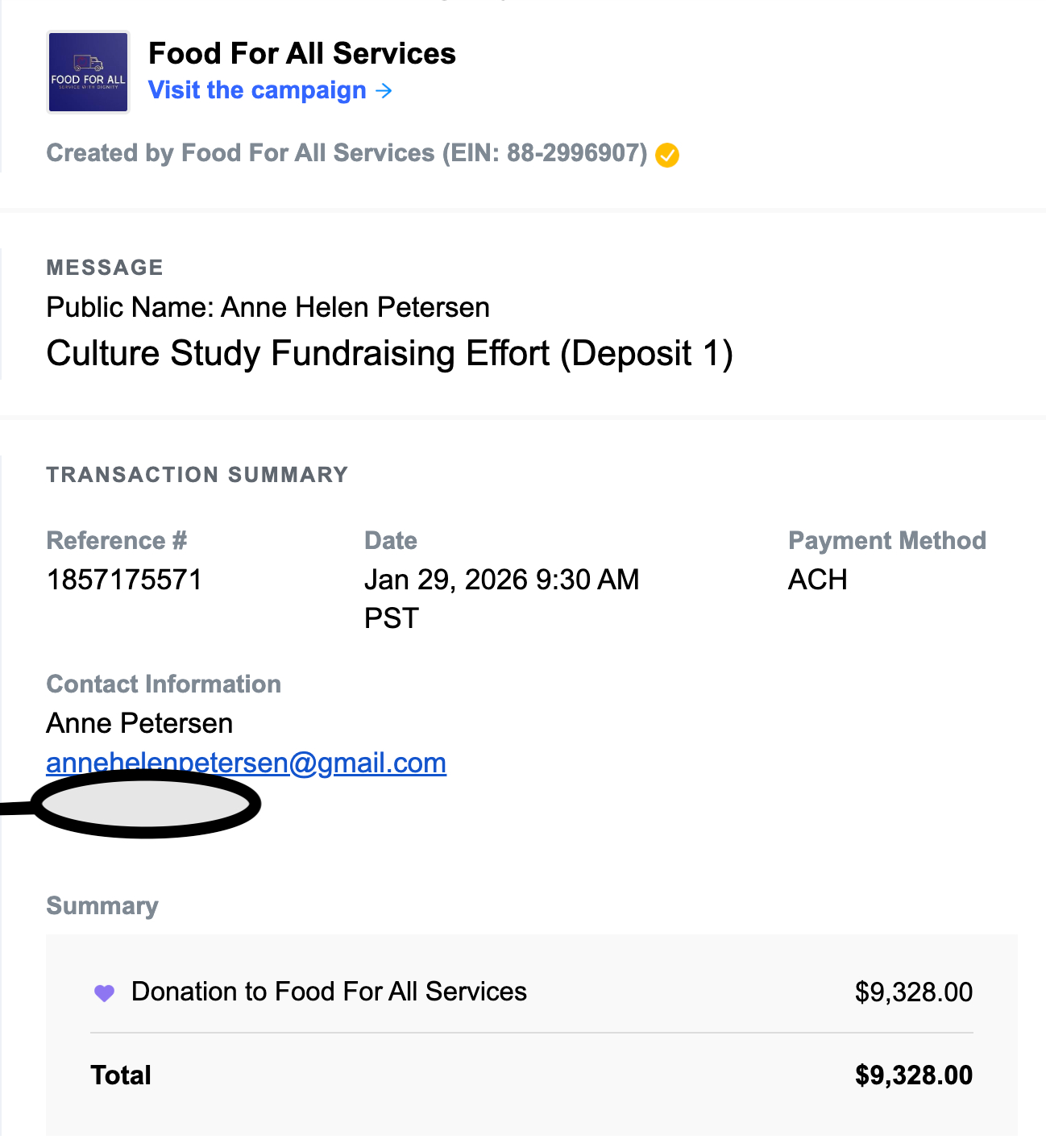The width and height of the screenshot is (1046, 1148).
Task: Click the ACH payment method value
Action: point(817,580)
